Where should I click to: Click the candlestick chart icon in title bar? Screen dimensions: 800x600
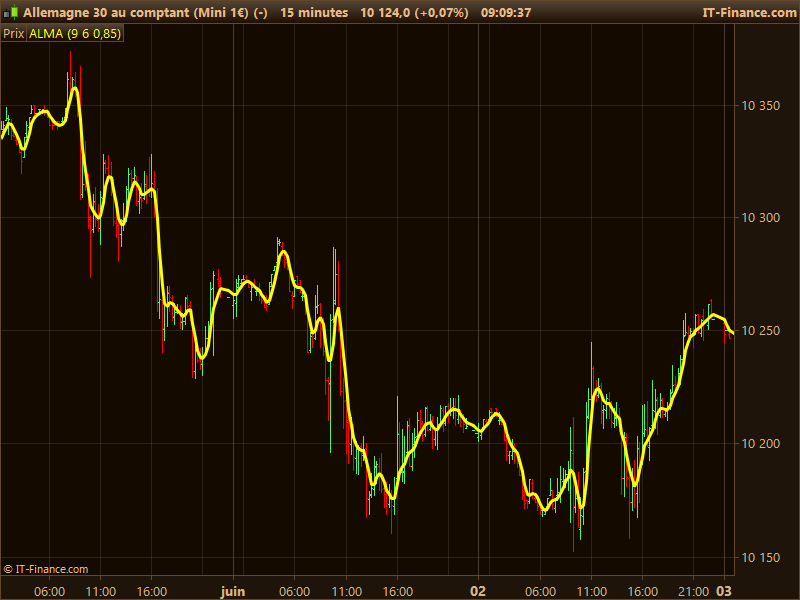pos(11,12)
